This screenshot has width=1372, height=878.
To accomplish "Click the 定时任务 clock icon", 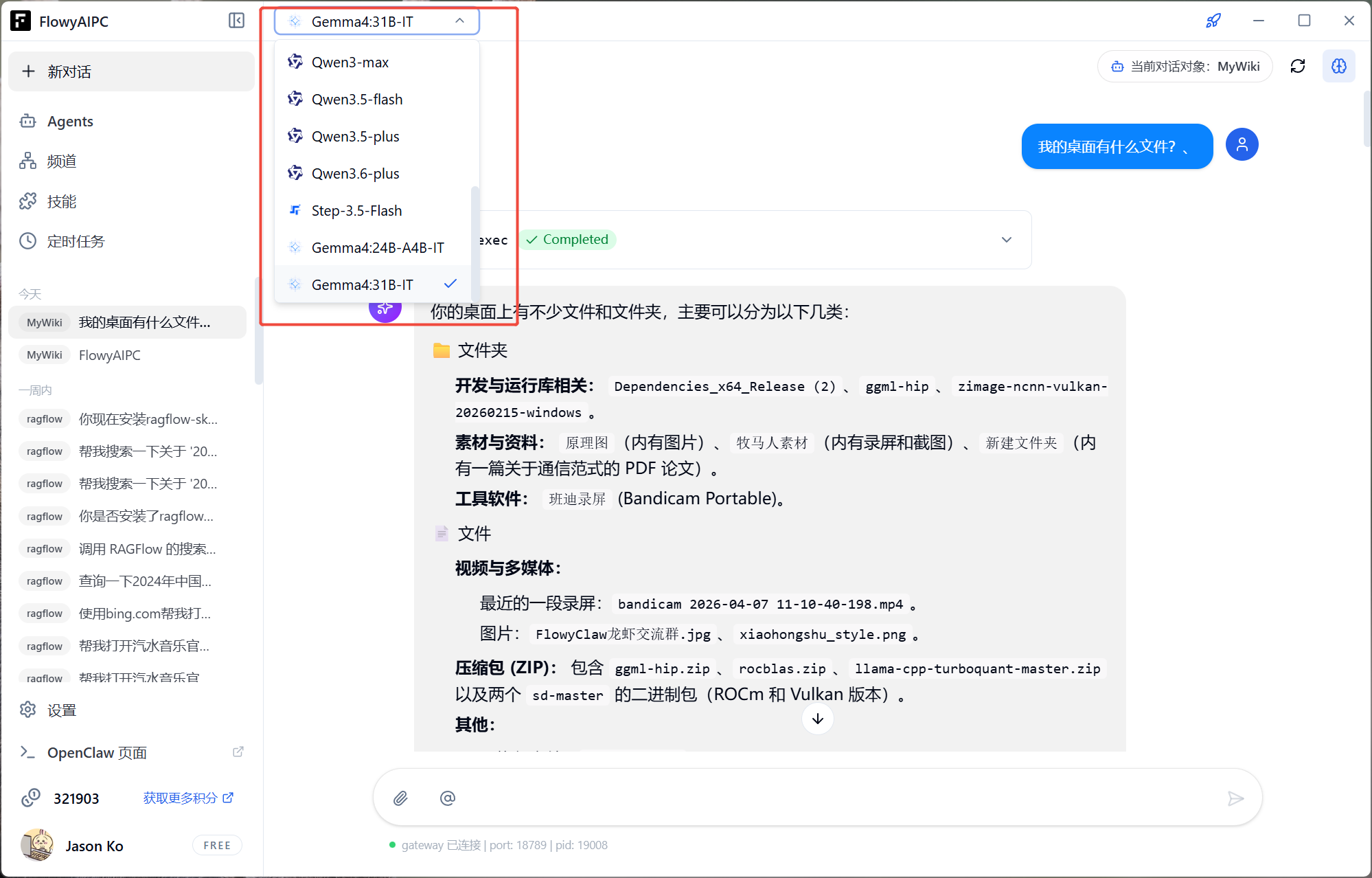I will click(27, 240).
